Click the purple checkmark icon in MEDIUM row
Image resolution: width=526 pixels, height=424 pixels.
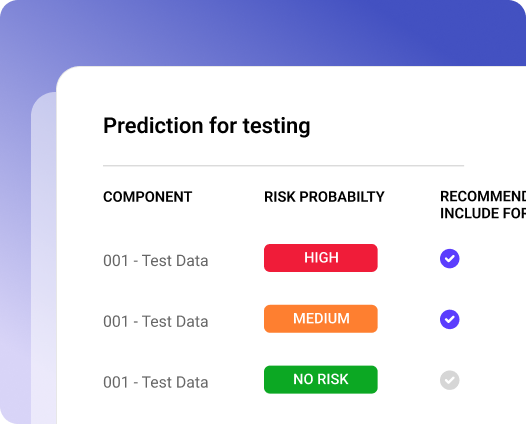(450, 319)
